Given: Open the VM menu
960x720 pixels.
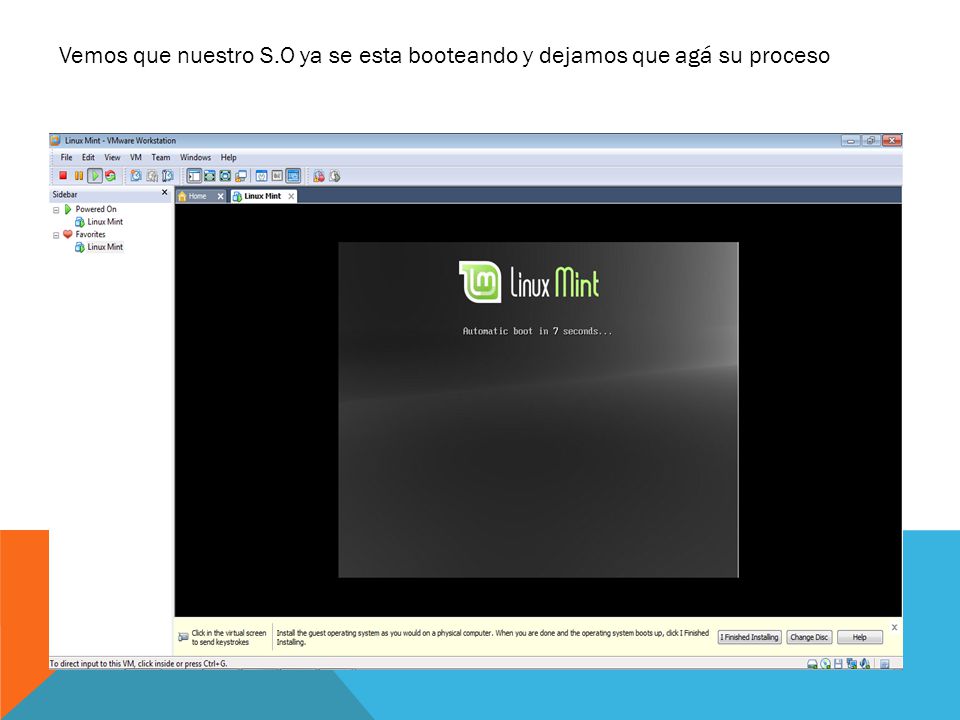Looking at the screenshot, I should 136,157.
